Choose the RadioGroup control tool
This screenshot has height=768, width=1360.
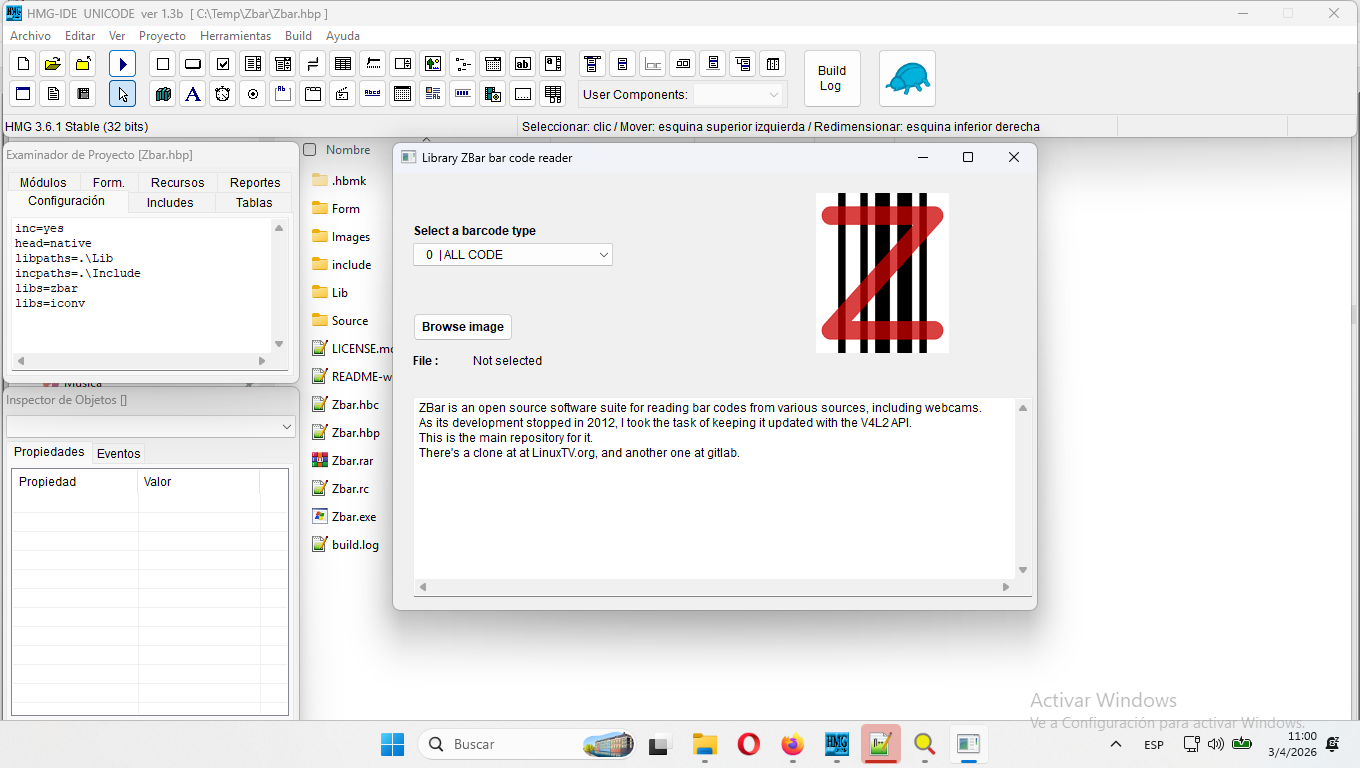pos(253,94)
